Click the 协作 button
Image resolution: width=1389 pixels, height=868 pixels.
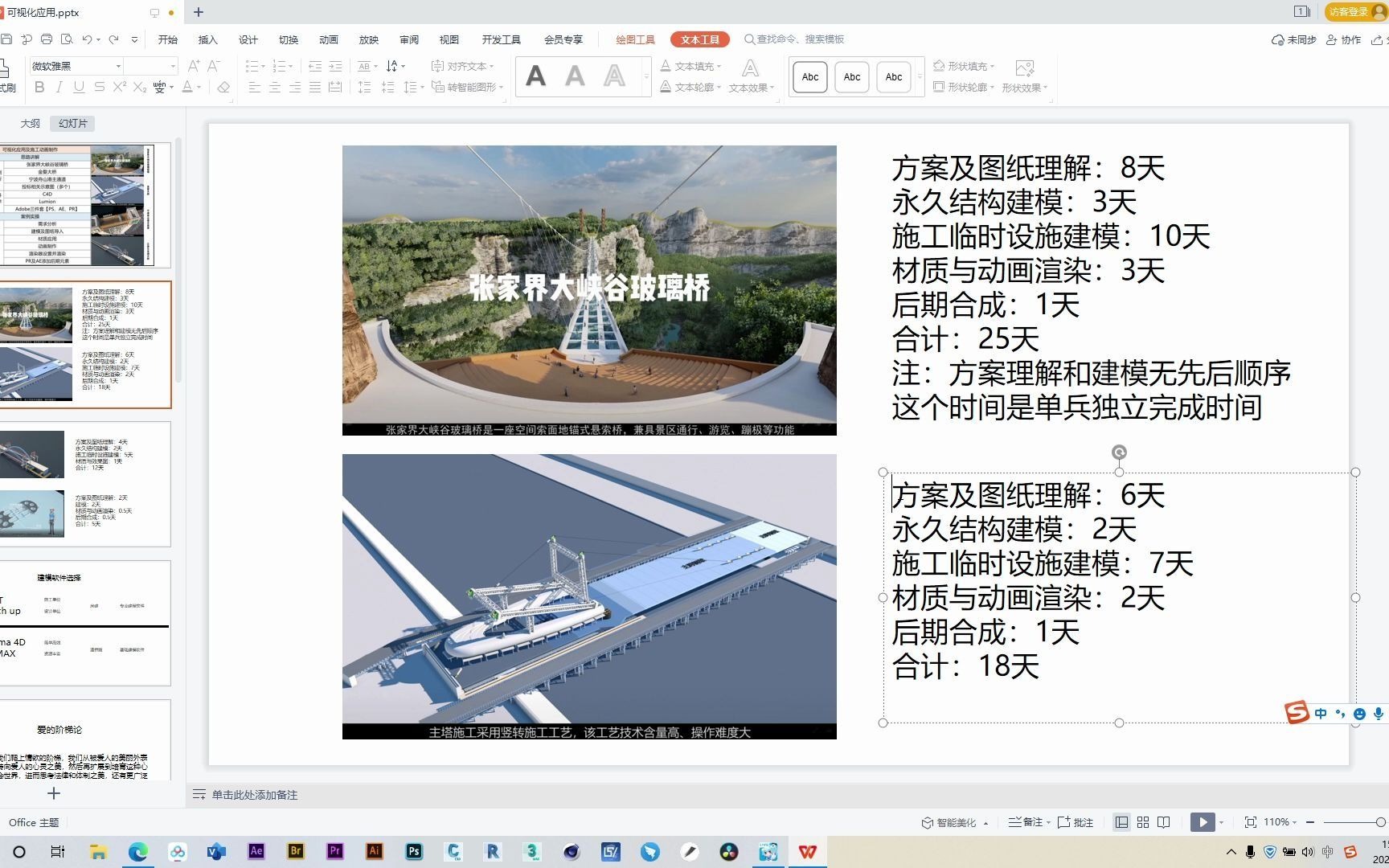coord(1343,39)
